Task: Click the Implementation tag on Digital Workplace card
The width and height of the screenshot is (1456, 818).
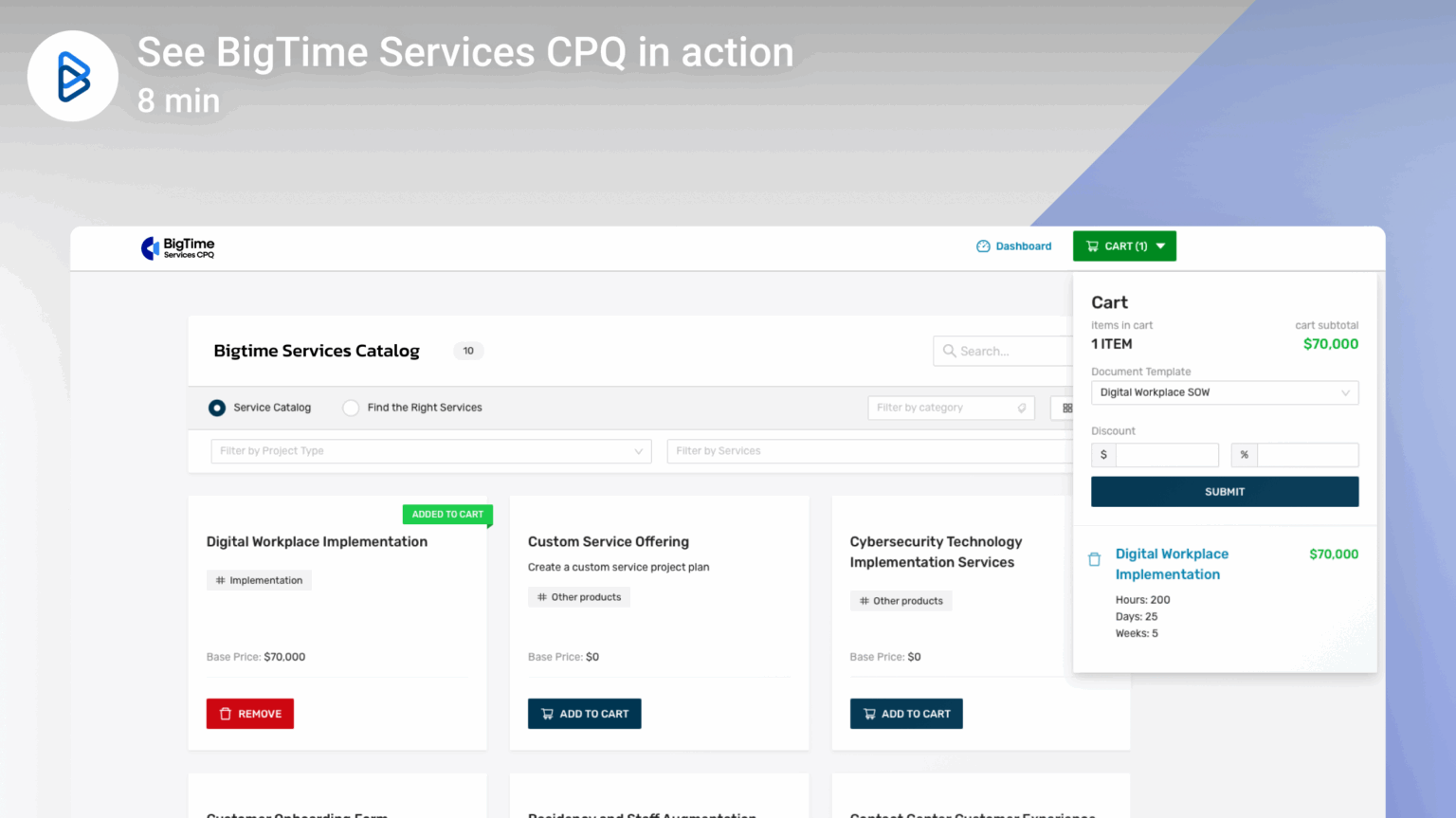Action: point(259,579)
